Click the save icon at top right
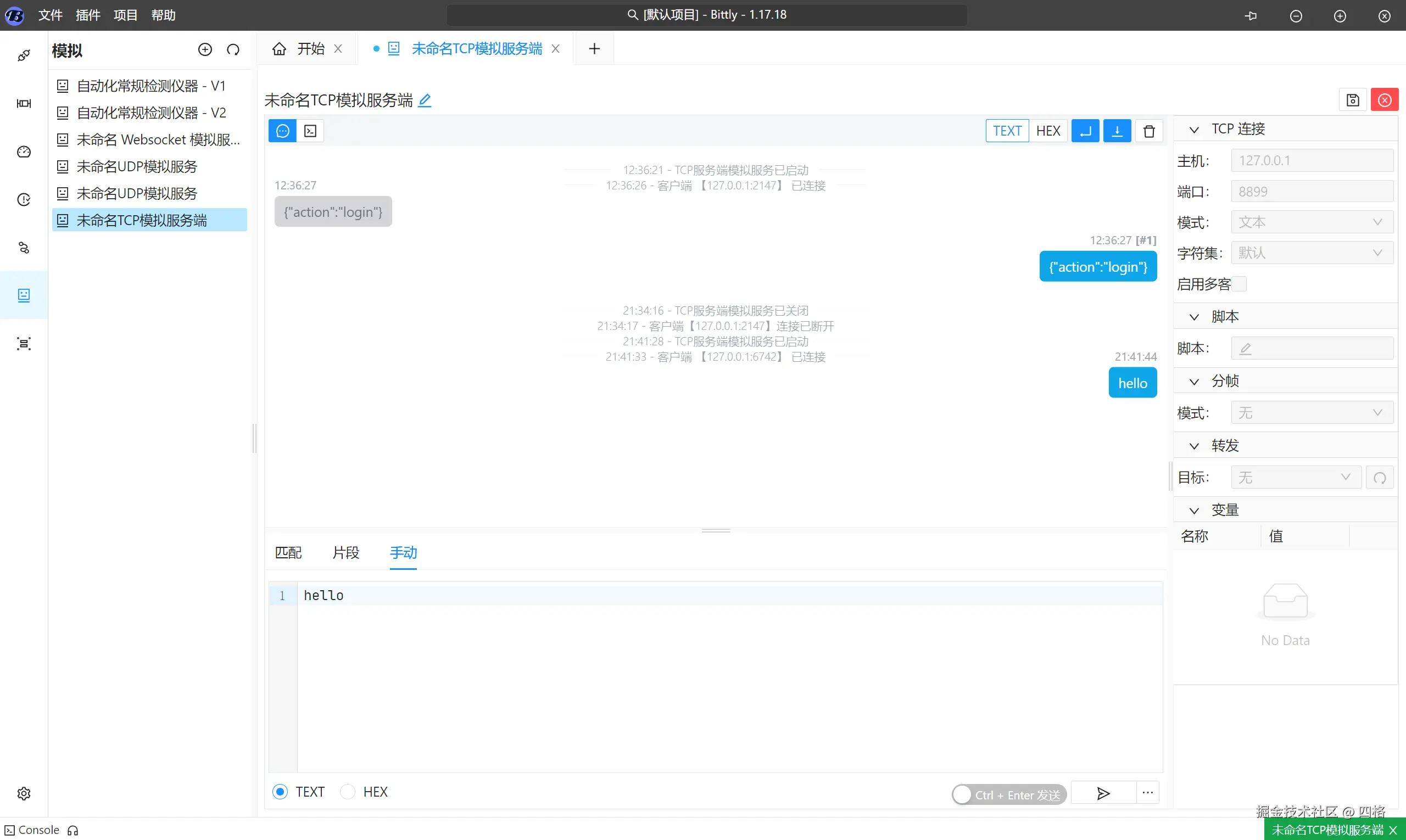This screenshot has height=840, width=1406. (x=1353, y=100)
